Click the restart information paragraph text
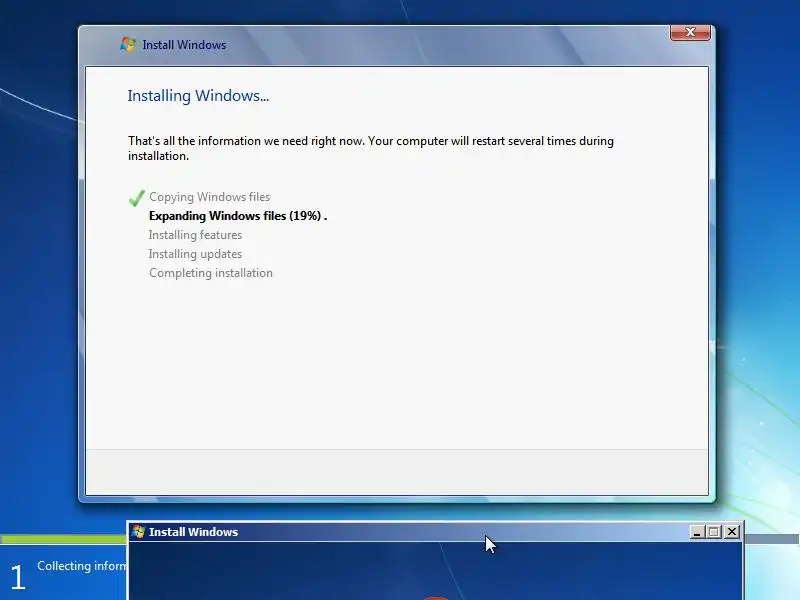Screen dimensions: 800x600 (370, 148)
